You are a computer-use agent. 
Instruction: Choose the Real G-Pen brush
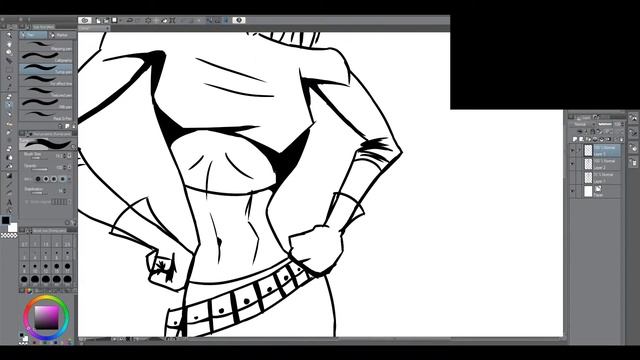pyautogui.click(x=47, y=115)
